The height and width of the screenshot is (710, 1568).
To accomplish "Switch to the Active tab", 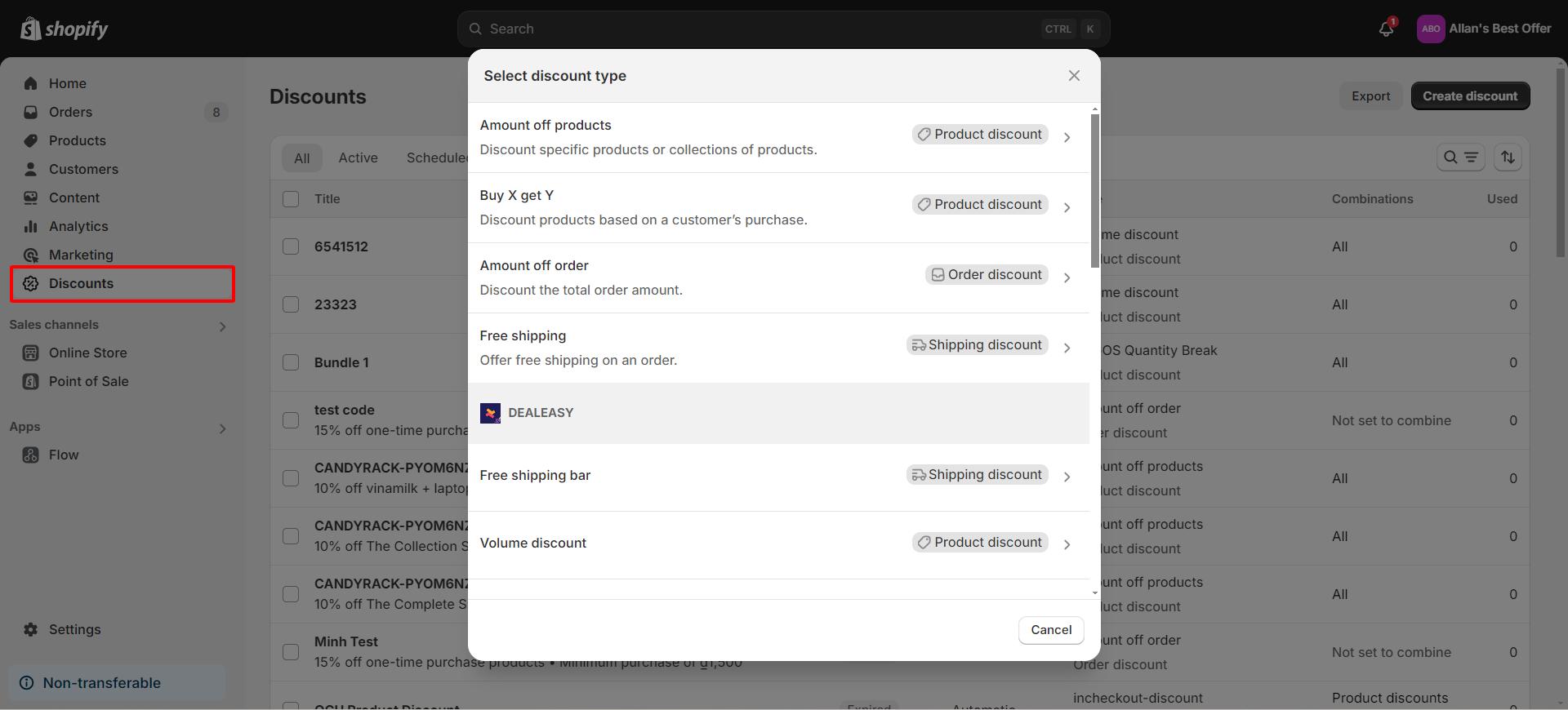I will coord(358,158).
